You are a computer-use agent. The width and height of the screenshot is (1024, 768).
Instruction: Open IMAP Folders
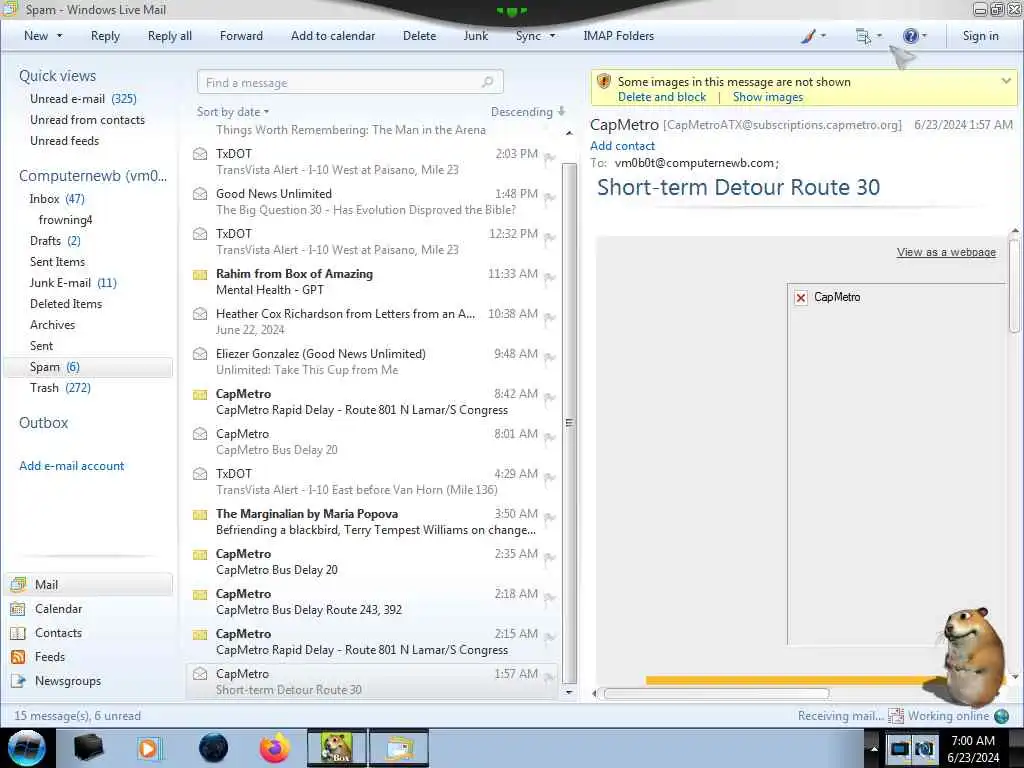[x=618, y=36]
